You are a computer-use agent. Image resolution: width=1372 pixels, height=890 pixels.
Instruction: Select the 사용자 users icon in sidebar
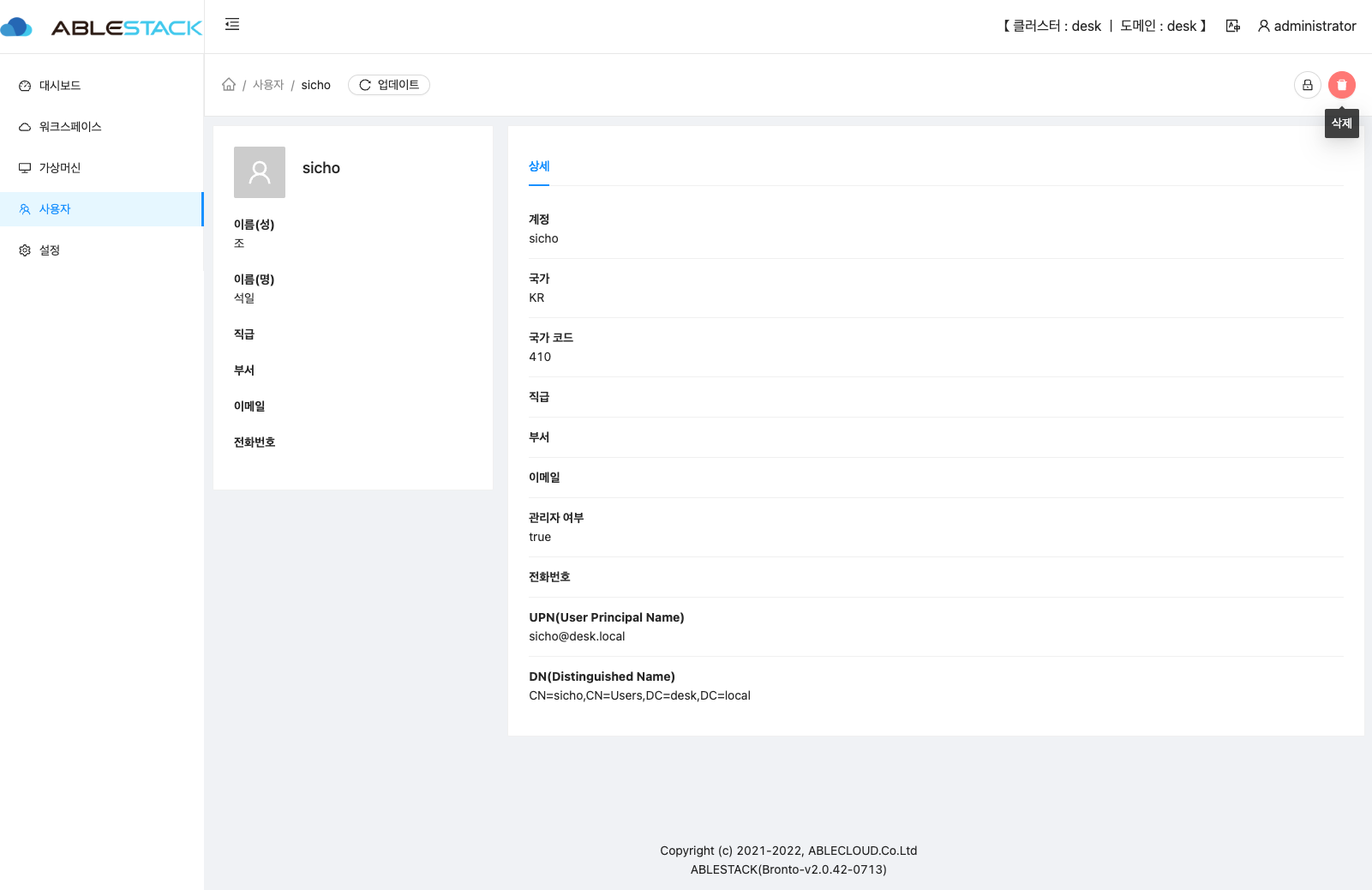click(24, 208)
